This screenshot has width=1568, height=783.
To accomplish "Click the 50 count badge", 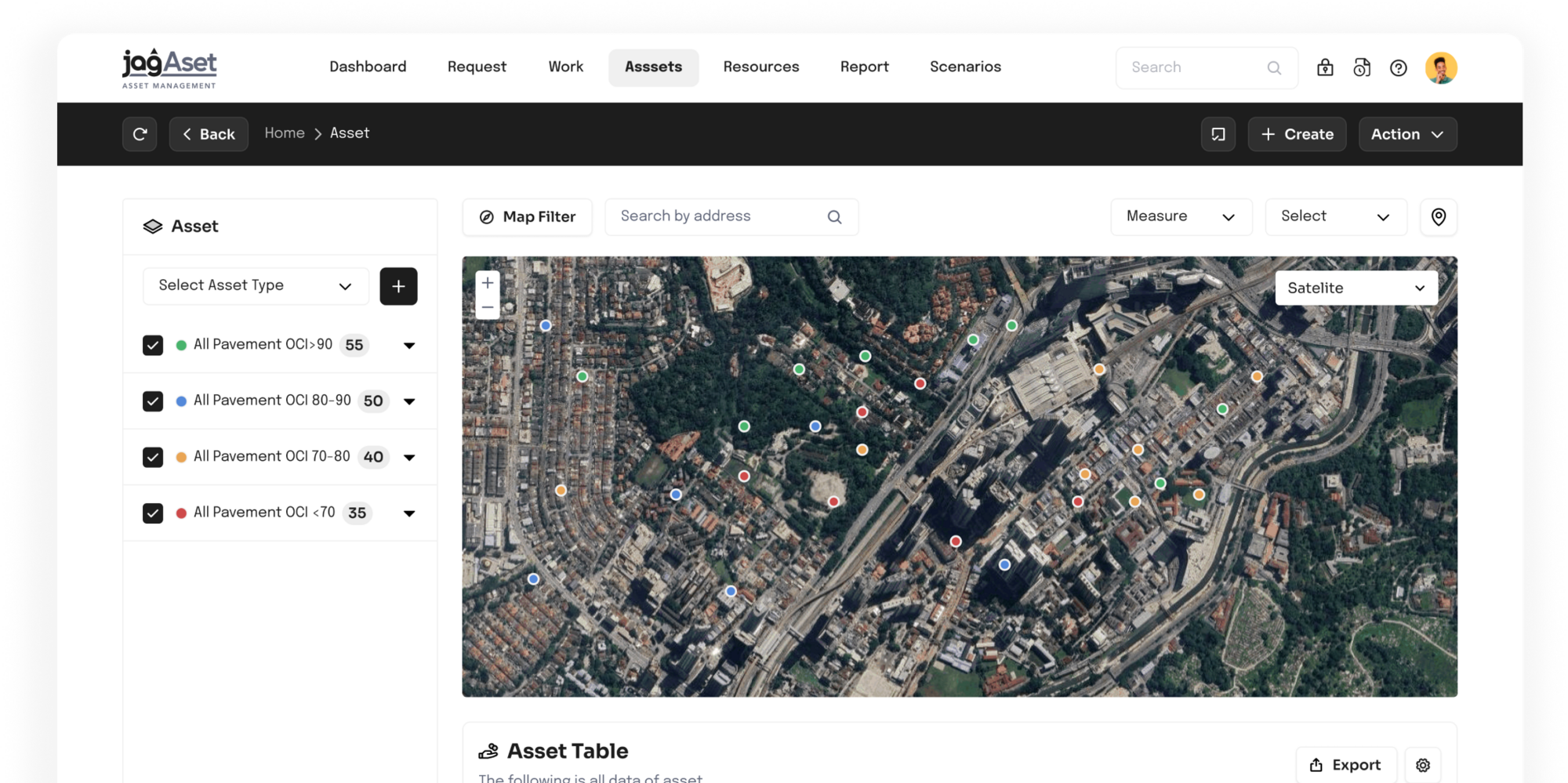I will [373, 401].
